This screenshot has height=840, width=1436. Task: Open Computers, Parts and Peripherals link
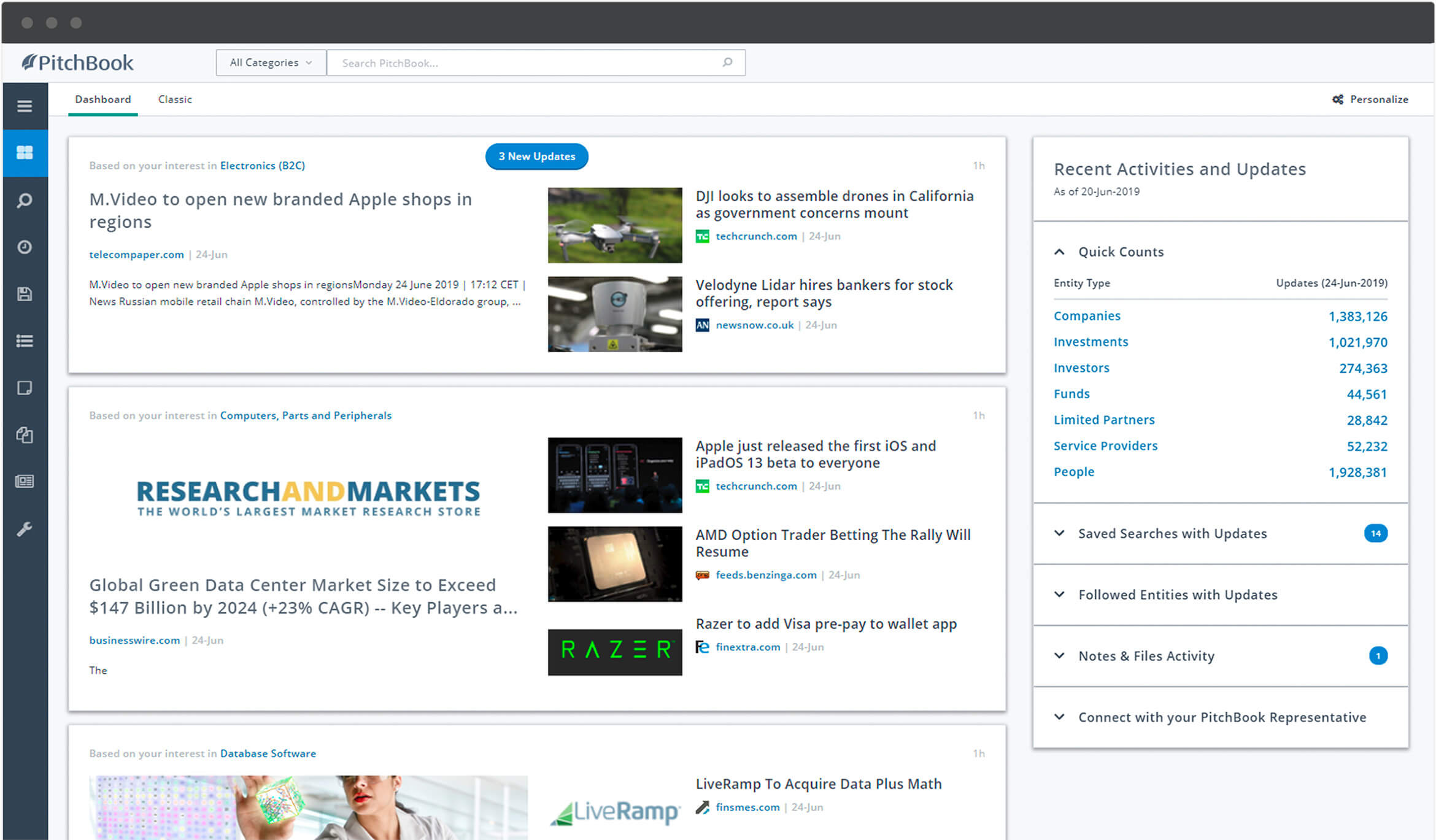[306, 415]
